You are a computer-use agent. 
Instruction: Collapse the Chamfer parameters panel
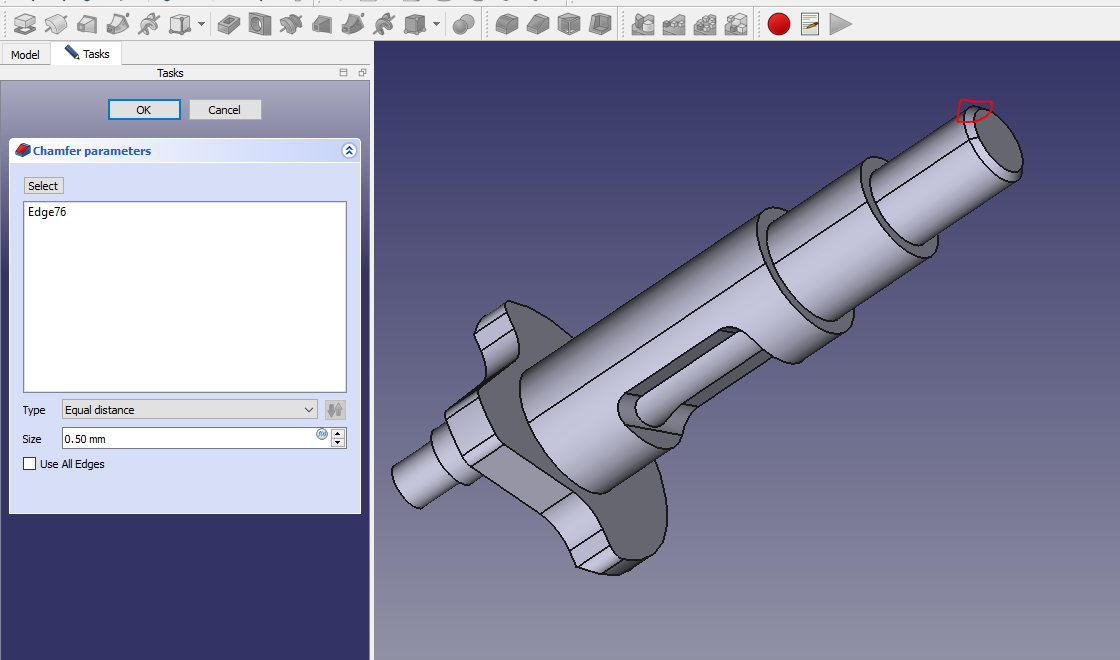click(x=348, y=151)
